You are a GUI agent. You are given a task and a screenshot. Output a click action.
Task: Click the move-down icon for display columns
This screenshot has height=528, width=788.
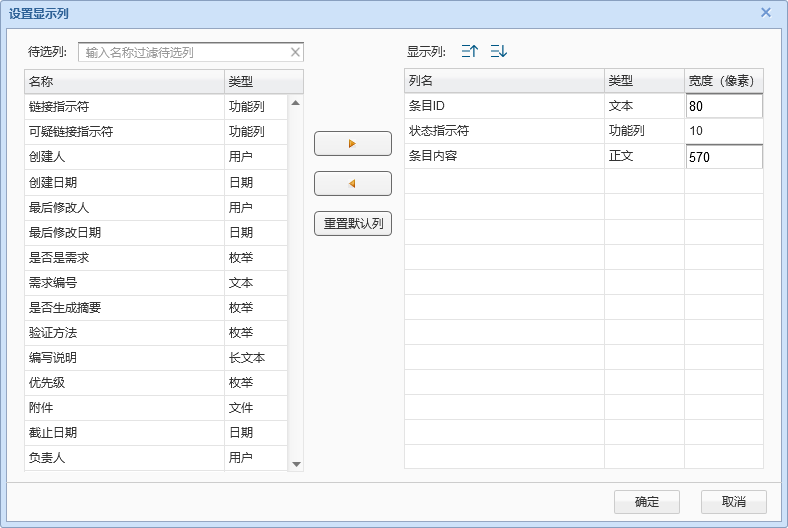[x=498, y=52]
